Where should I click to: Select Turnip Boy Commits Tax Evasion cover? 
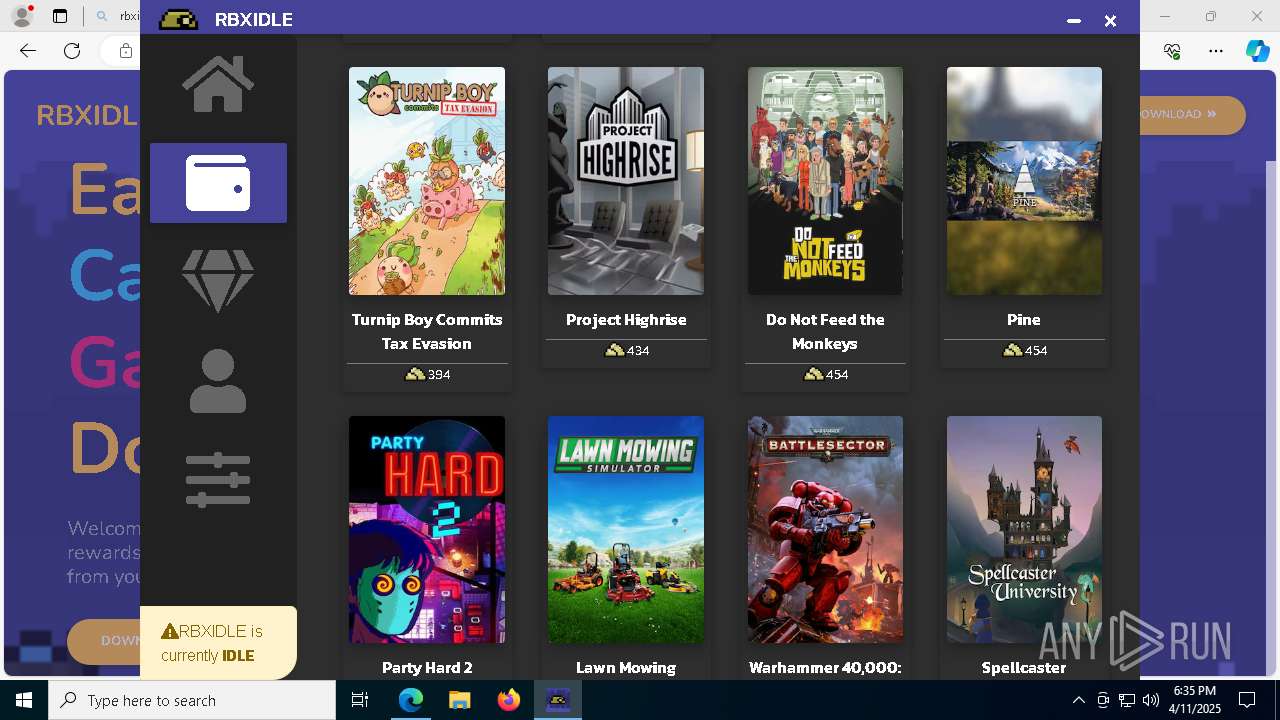click(x=427, y=181)
